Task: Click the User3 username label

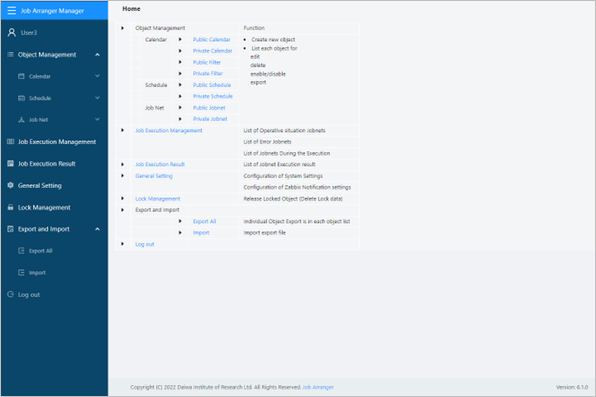Action: coord(29,33)
